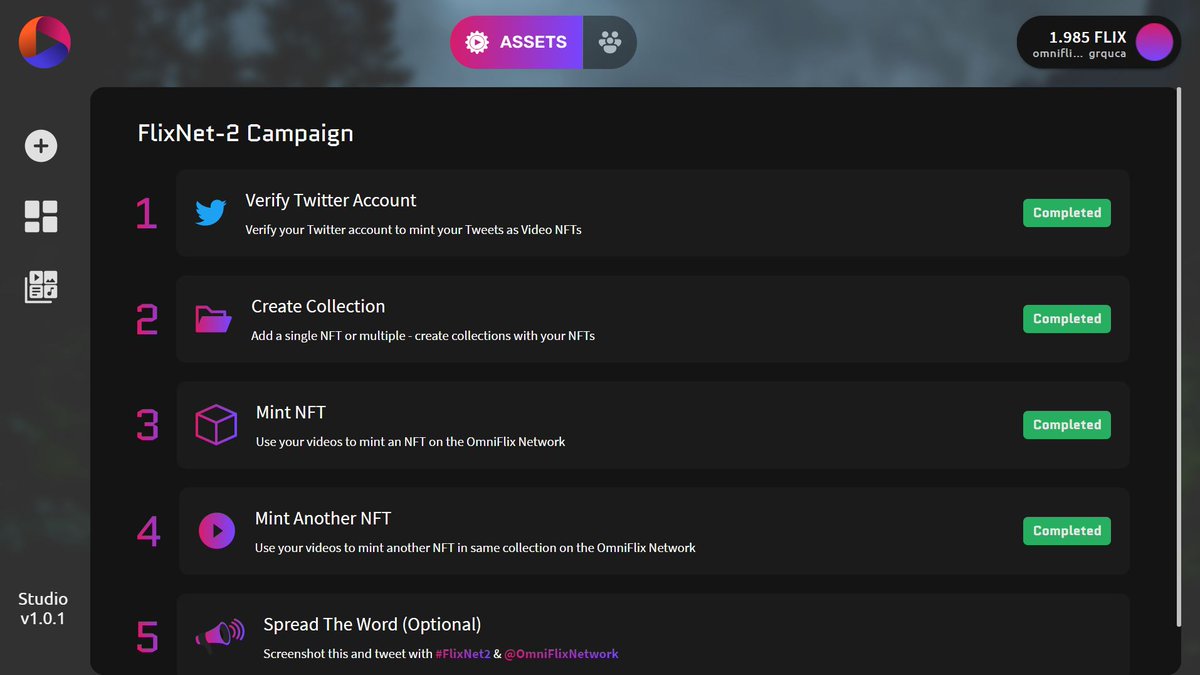
Task: Click Completed on the Mint NFT step
Action: tap(1066, 424)
